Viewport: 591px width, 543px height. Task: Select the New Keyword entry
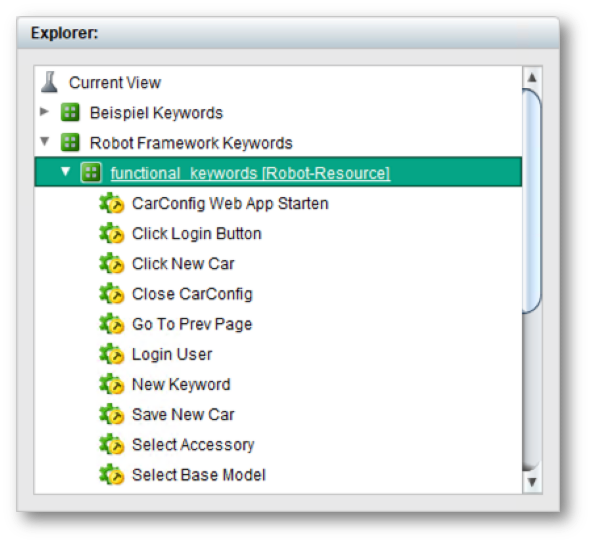tap(181, 384)
